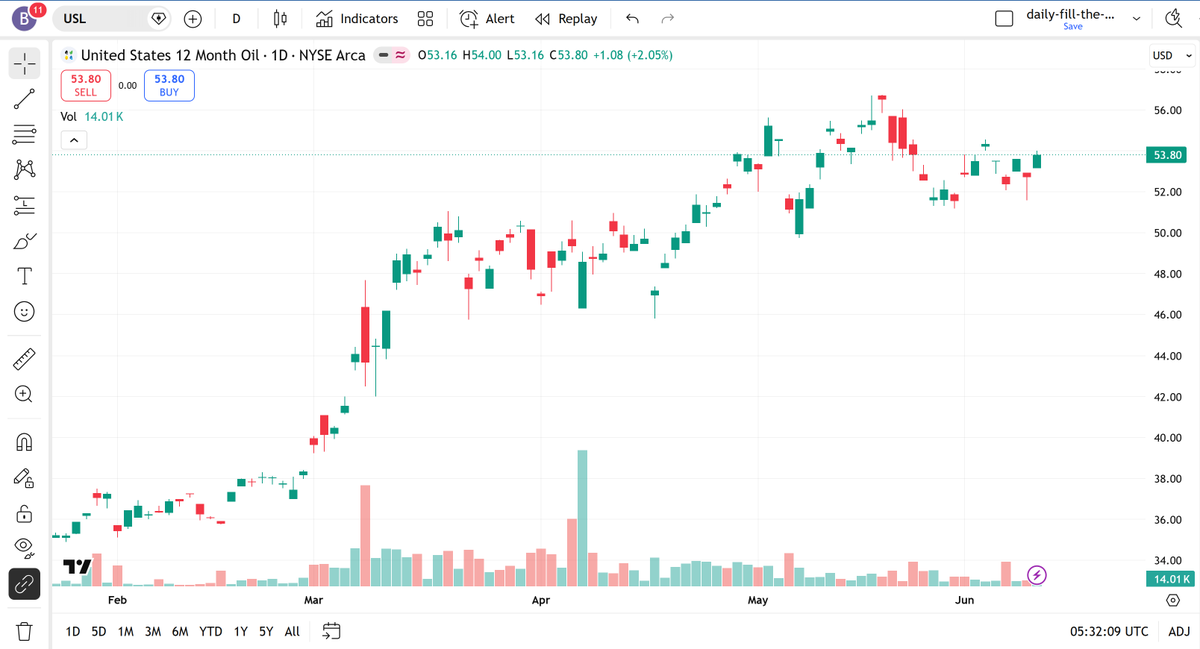Toggle stay in drawing mode
Screen dimensions: 1200x649
[x=25, y=478]
